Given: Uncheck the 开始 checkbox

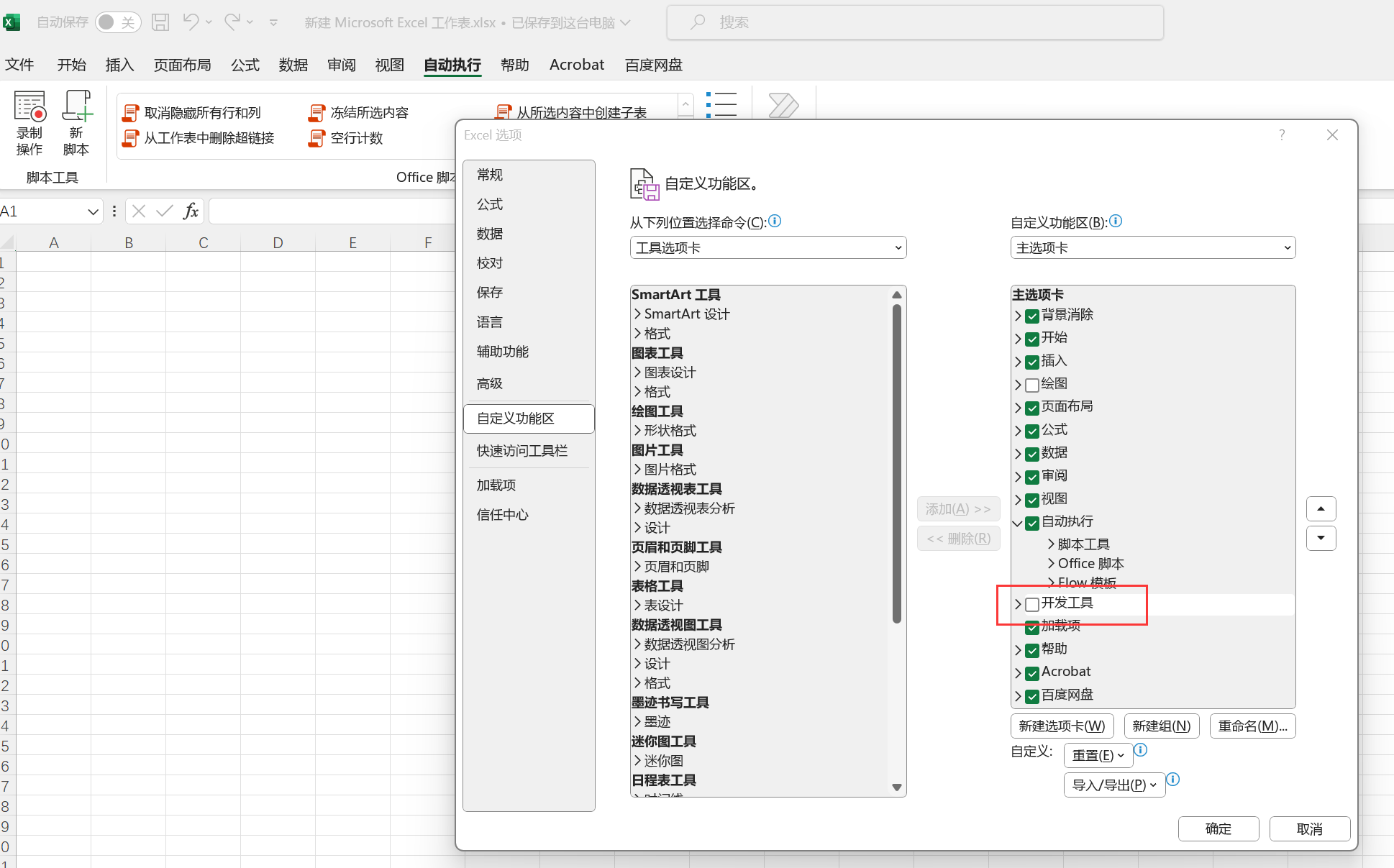Looking at the screenshot, I should pyautogui.click(x=1032, y=339).
